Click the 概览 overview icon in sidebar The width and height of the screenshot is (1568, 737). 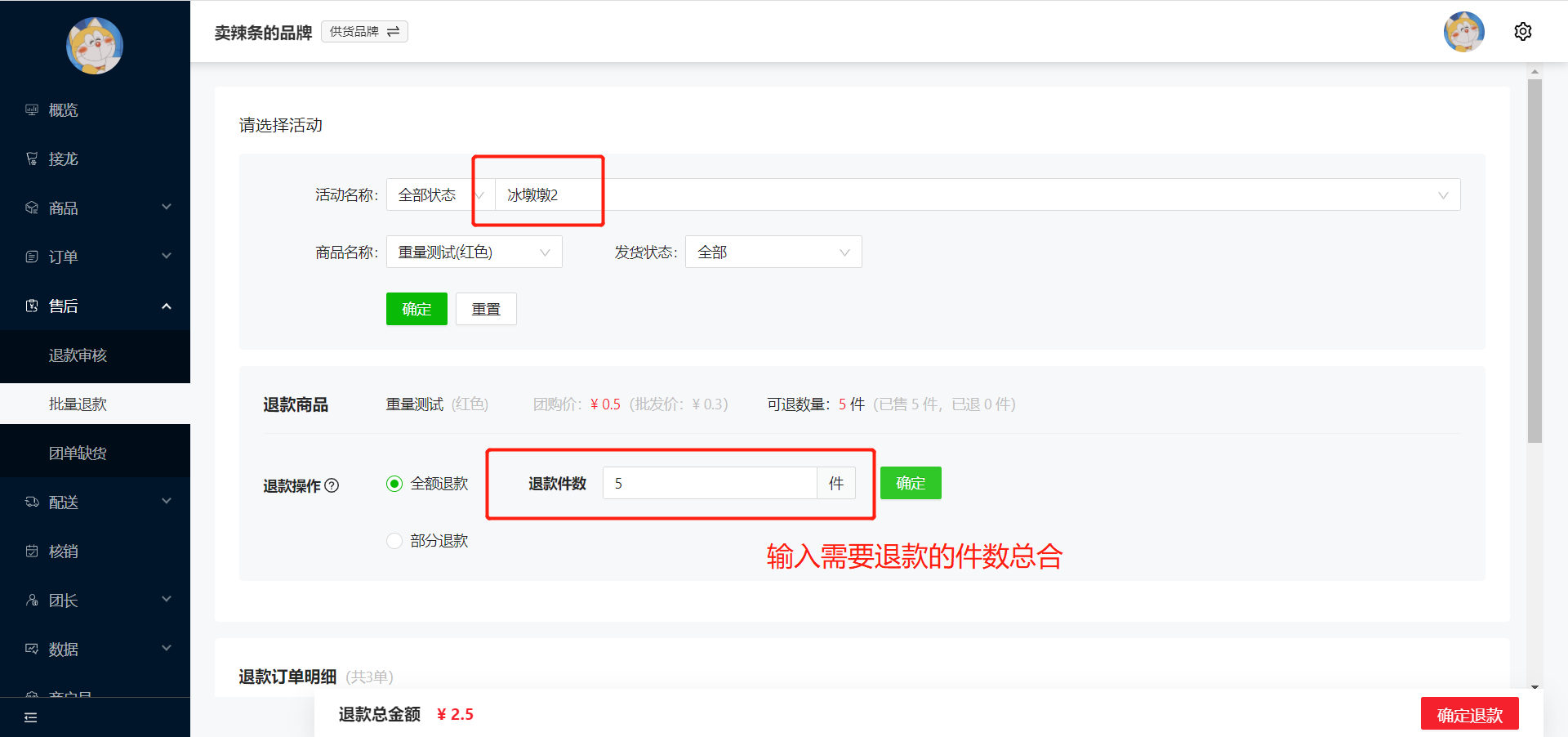[x=32, y=109]
